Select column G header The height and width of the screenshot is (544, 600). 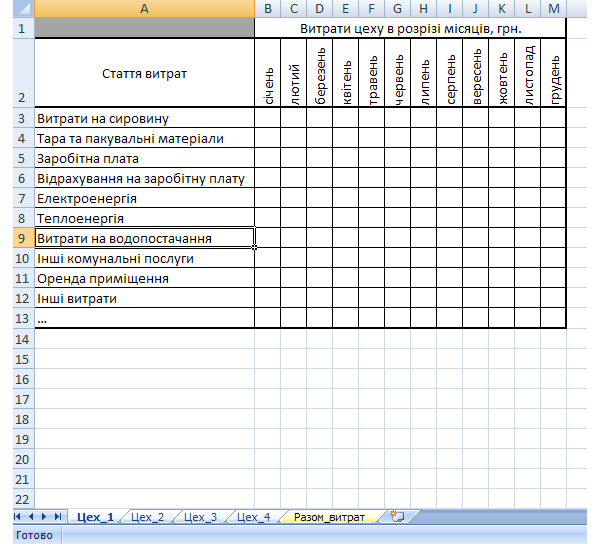click(x=398, y=8)
